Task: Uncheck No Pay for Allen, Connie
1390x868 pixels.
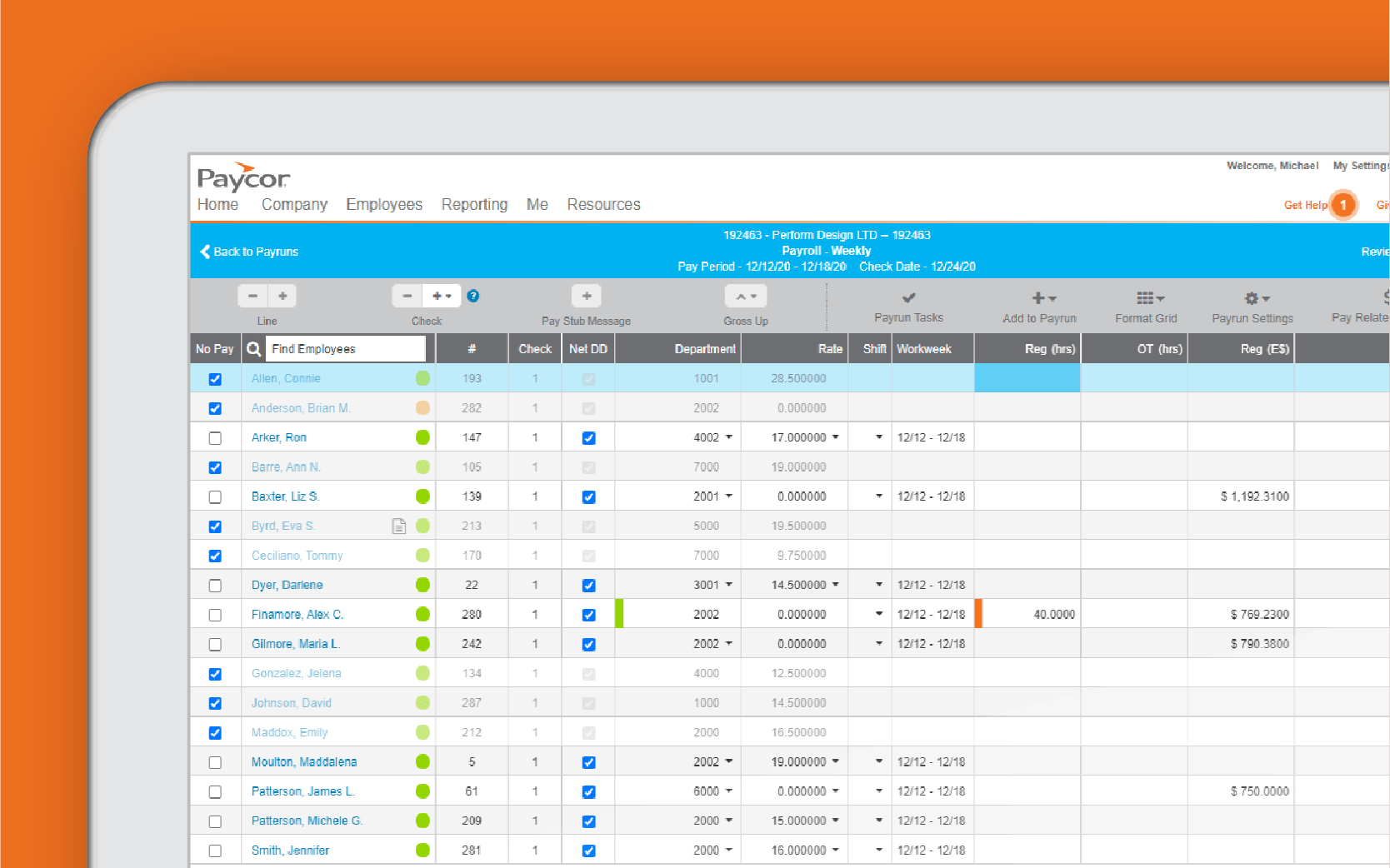Action: [x=215, y=379]
